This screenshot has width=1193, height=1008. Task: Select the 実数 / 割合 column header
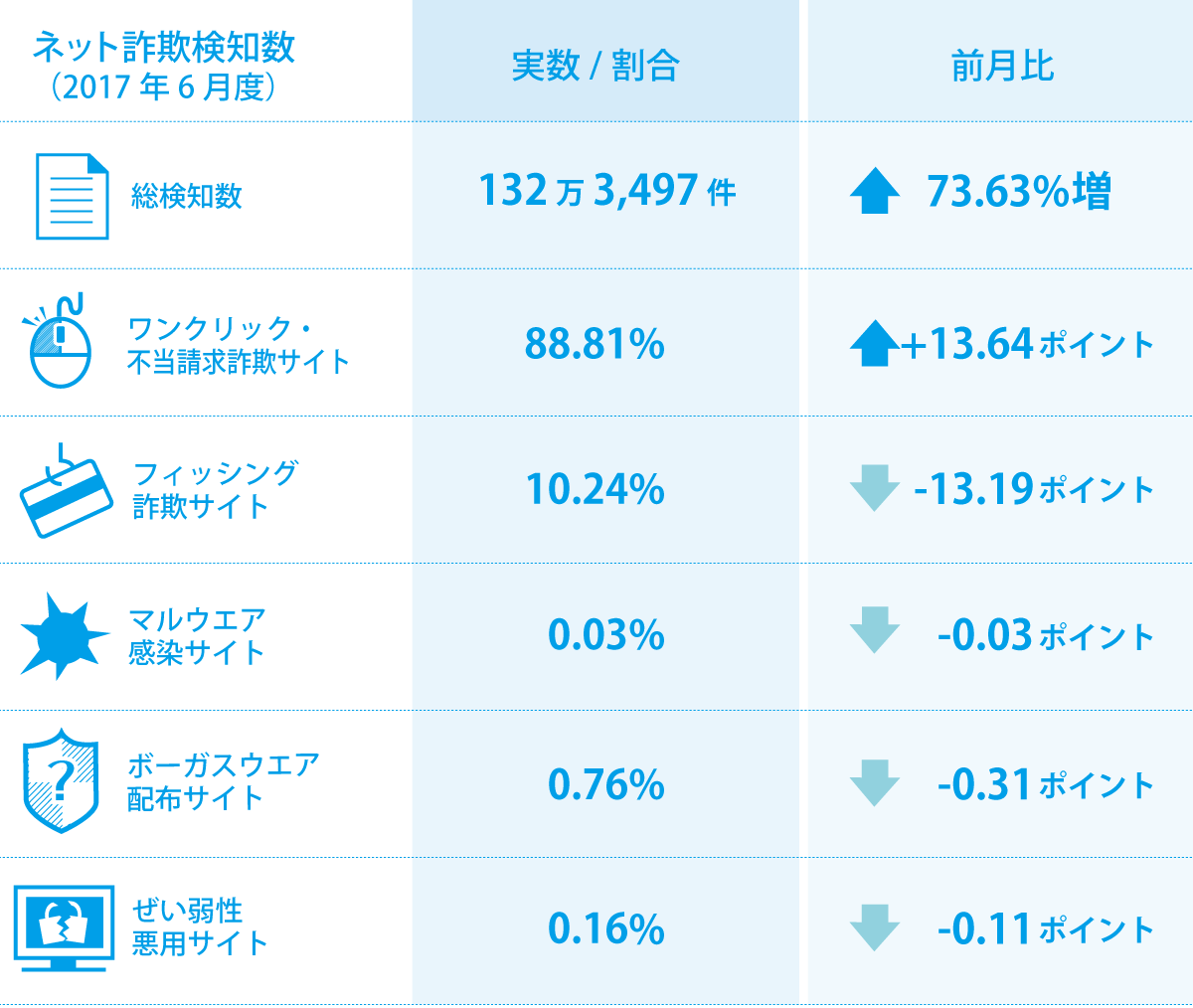[596, 66]
